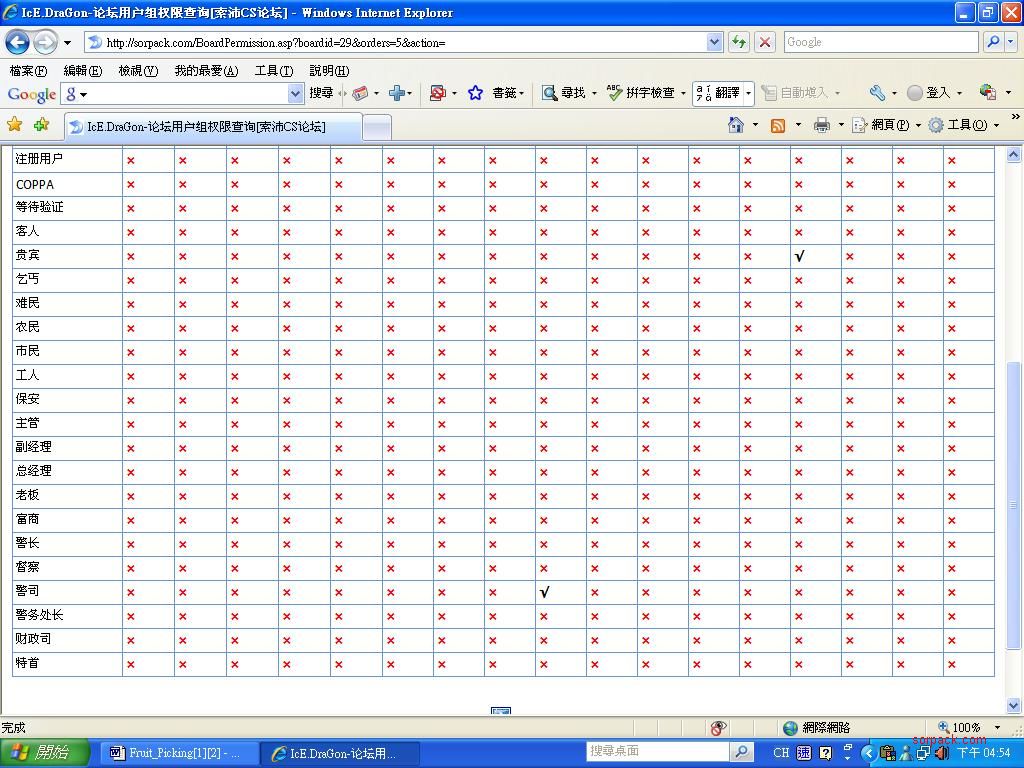
Task: Toggle the checkmark in 贵宾 row
Action: click(799, 256)
